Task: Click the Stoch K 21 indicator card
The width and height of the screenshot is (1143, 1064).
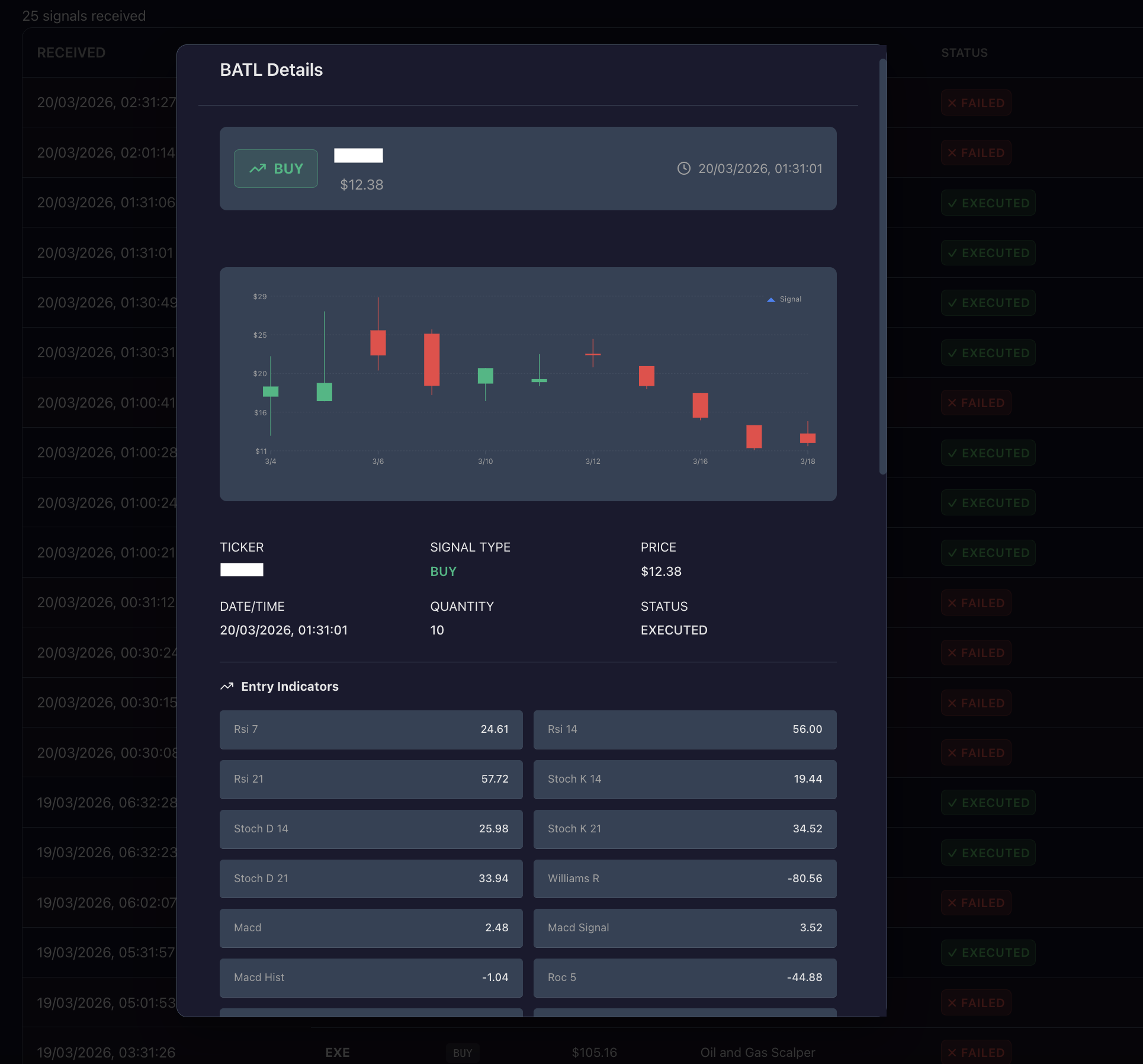Action: tap(685, 829)
